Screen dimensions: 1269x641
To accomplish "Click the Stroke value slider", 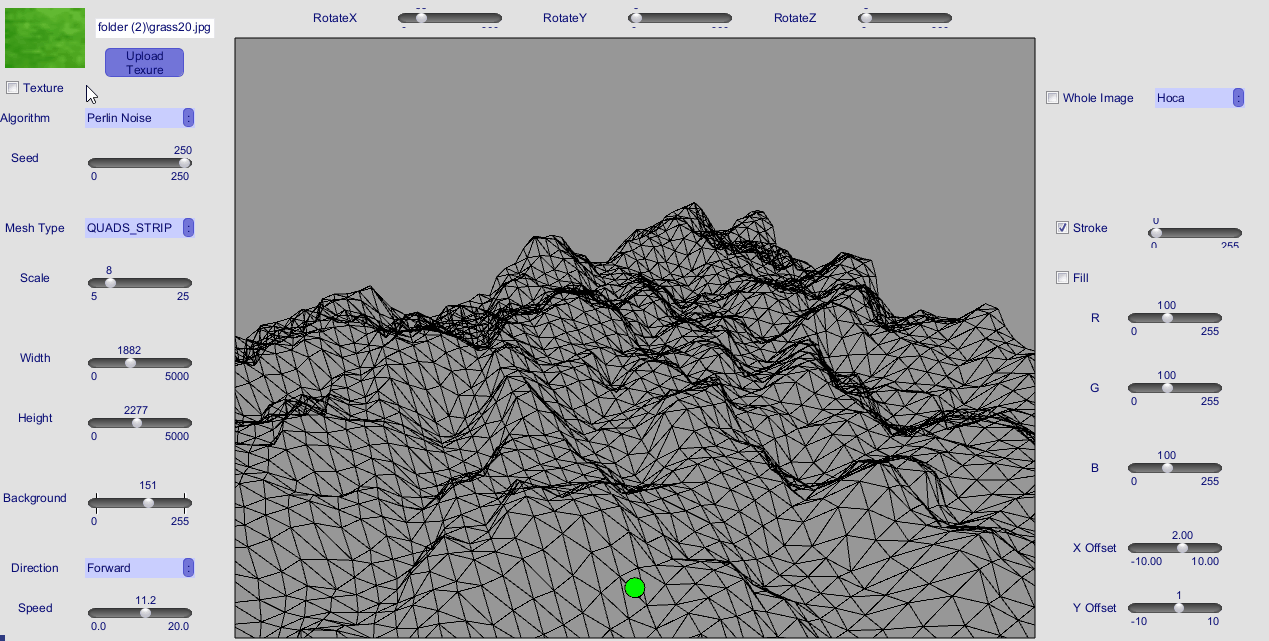I will pos(1195,233).
